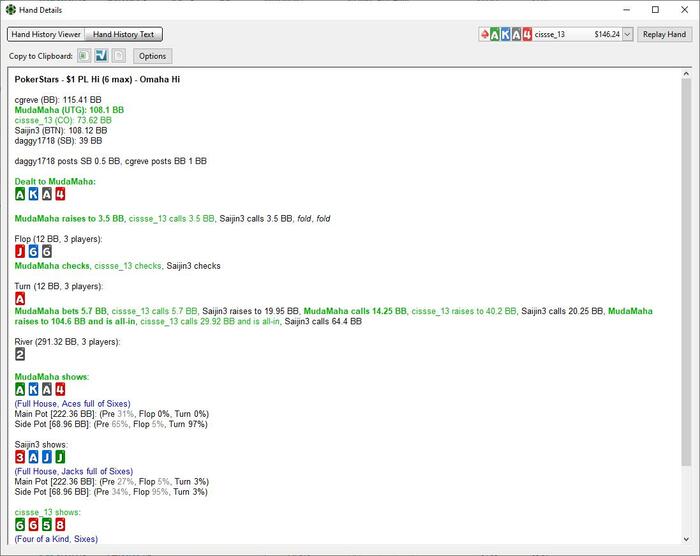
Task: Click the Replay Hand button
Action: (664, 34)
